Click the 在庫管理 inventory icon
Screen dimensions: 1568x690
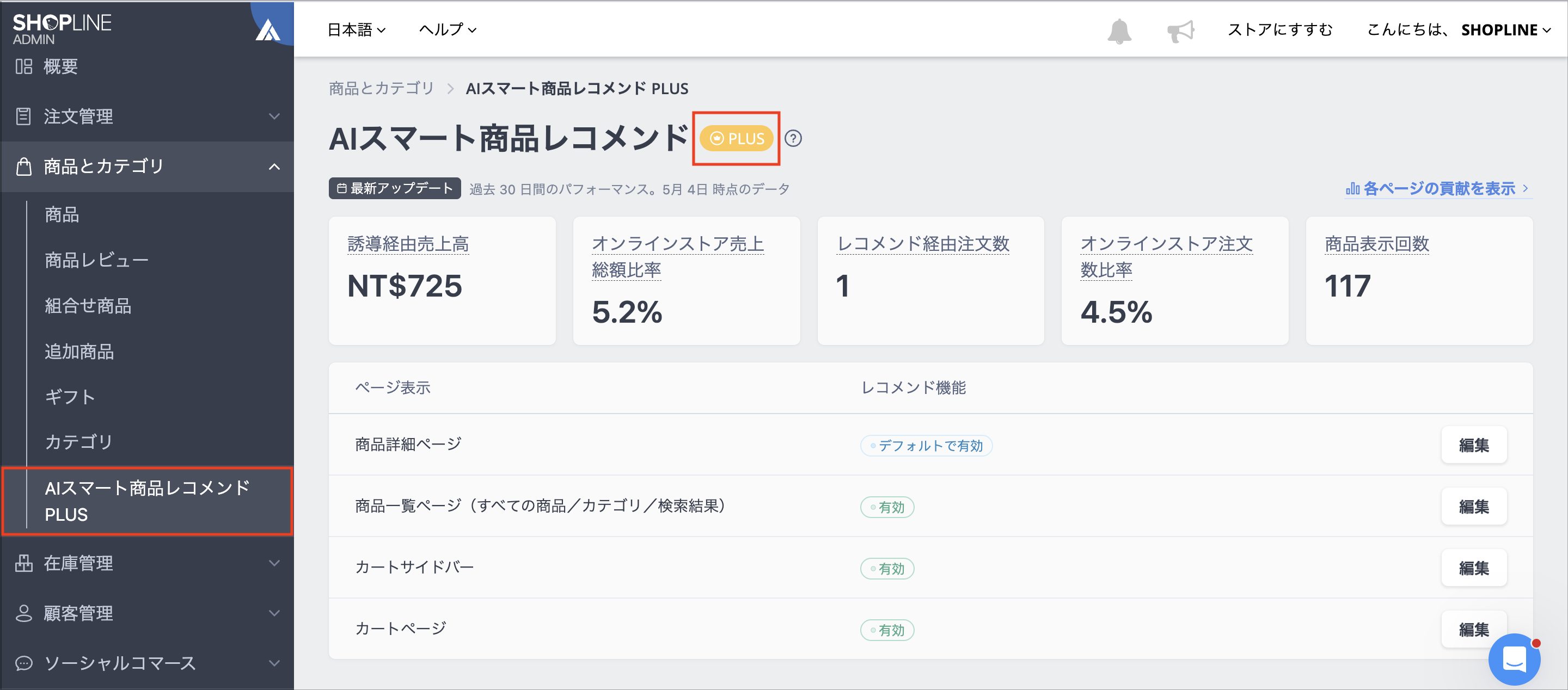coord(24,563)
